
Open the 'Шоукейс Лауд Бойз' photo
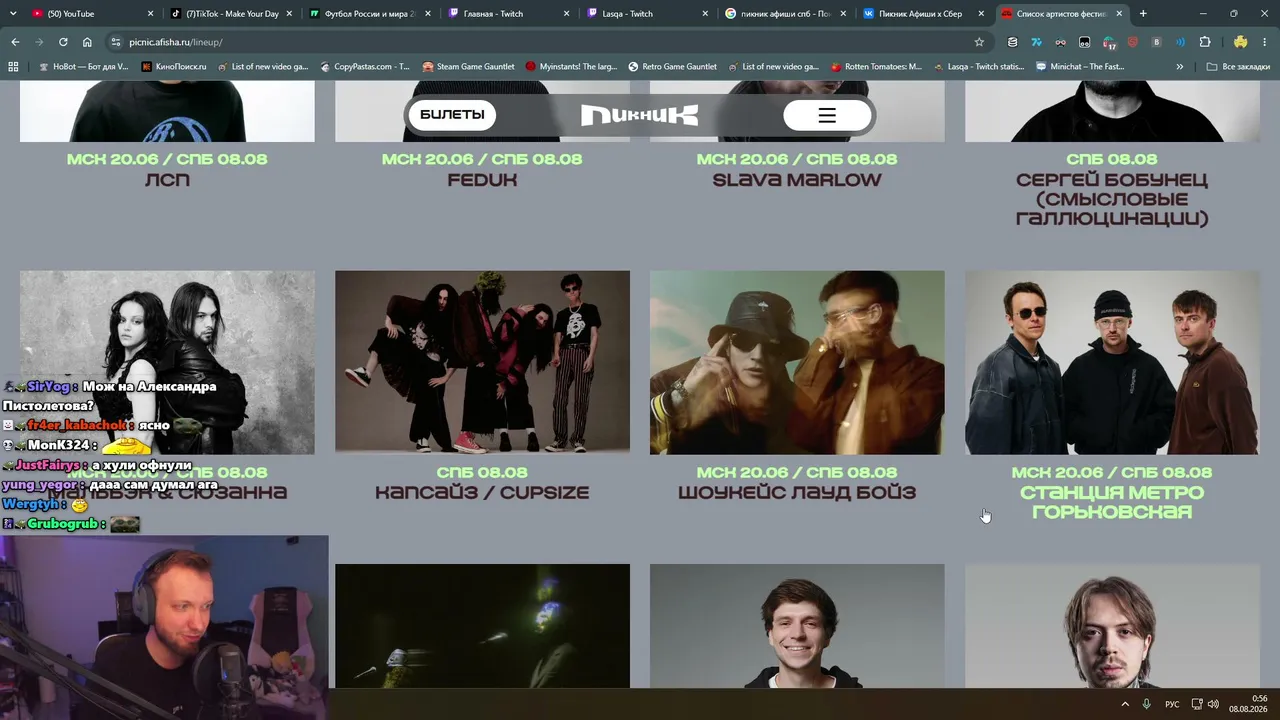(x=797, y=362)
